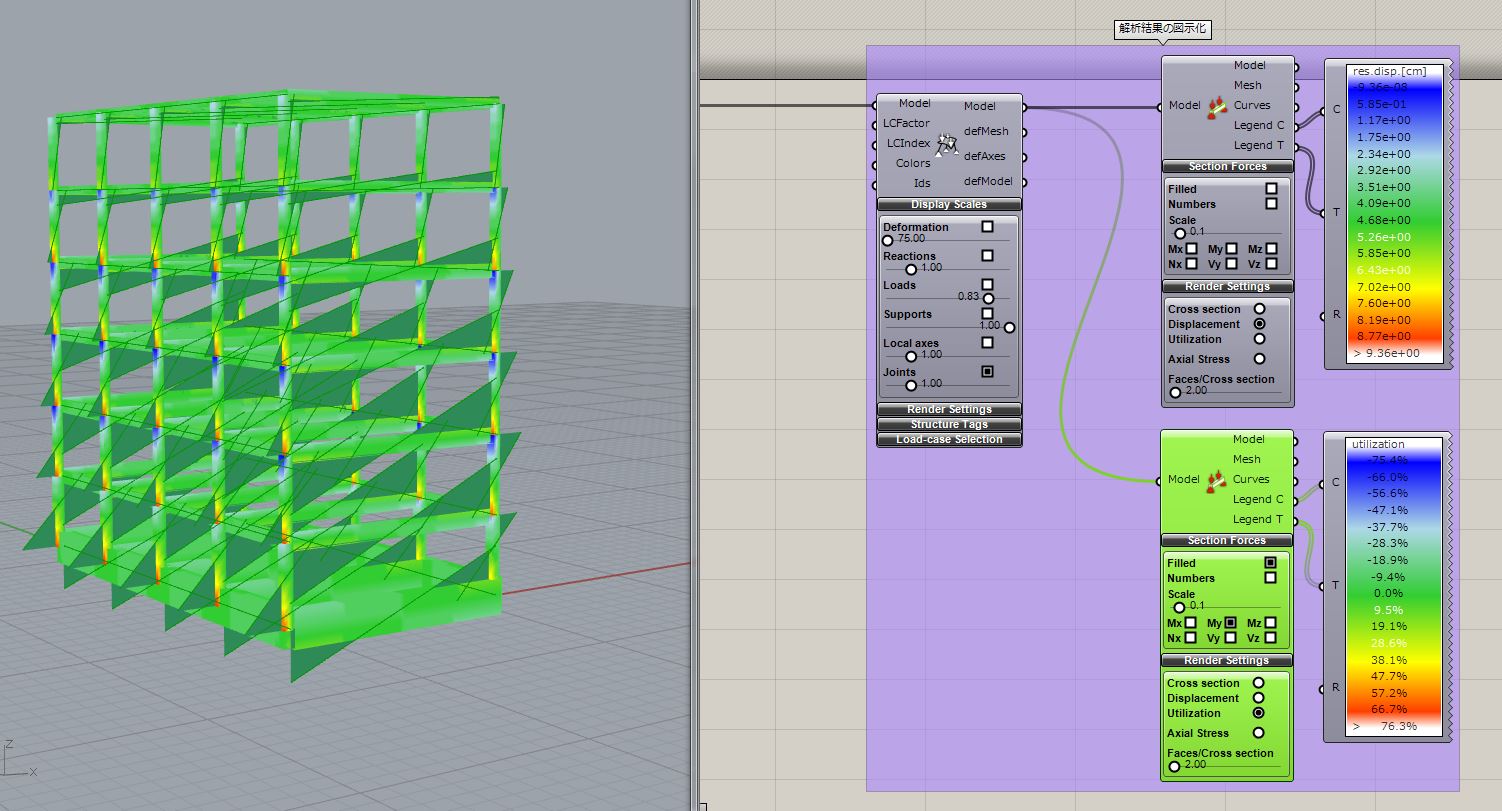Uncheck My in the green BeamView
The width and height of the screenshot is (1502, 811).
point(1231,623)
